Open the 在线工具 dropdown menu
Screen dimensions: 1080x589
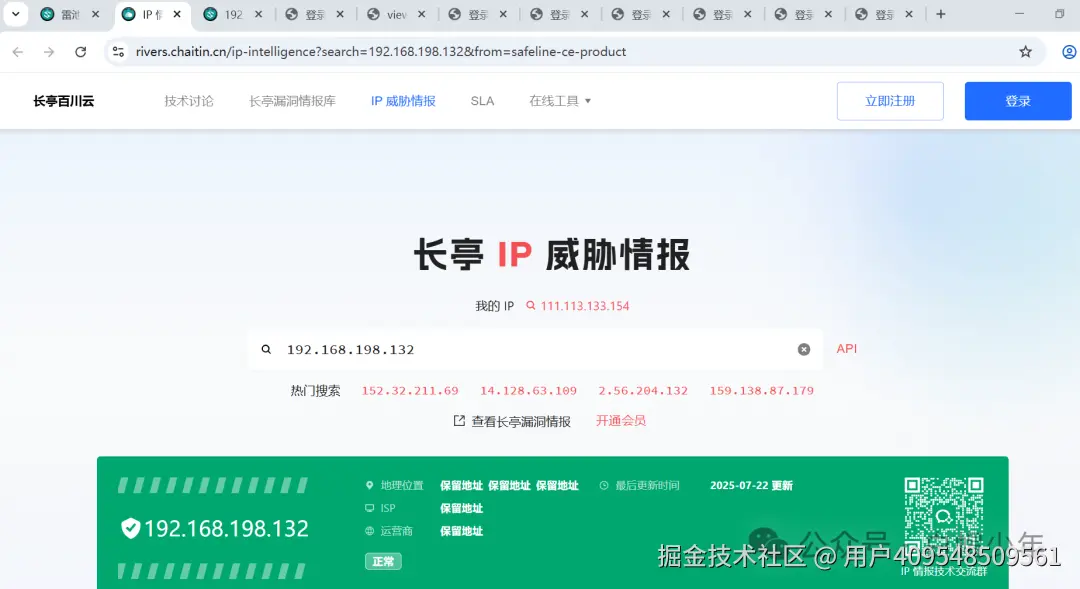pyautogui.click(x=559, y=101)
